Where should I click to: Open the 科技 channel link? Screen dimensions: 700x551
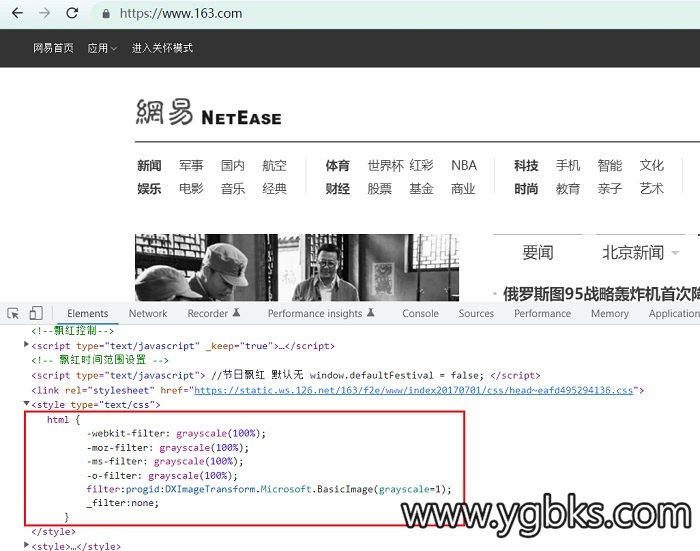526,166
